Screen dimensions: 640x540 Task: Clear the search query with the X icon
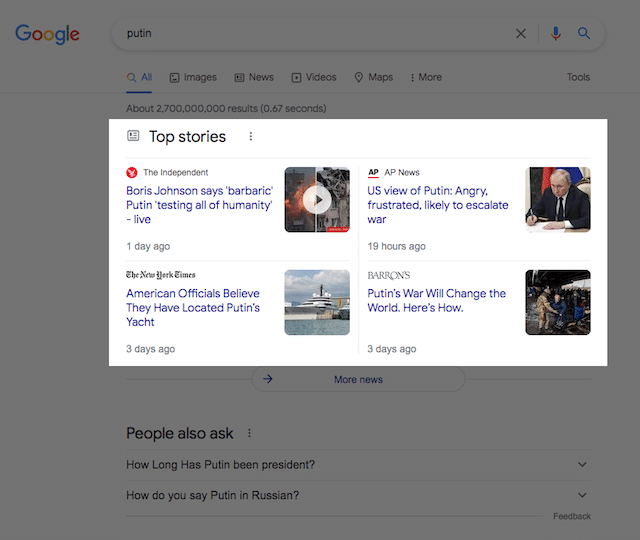521,33
